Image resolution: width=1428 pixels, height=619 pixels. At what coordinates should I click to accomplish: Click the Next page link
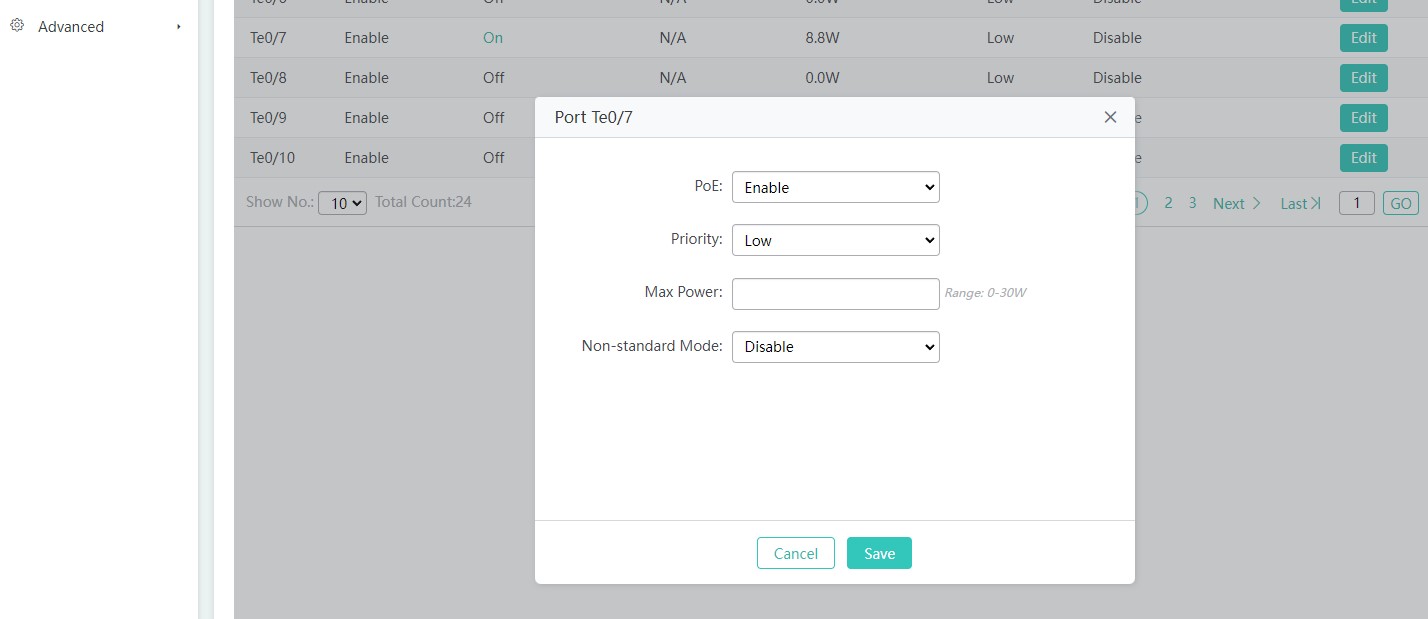pyautogui.click(x=1236, y=203)
